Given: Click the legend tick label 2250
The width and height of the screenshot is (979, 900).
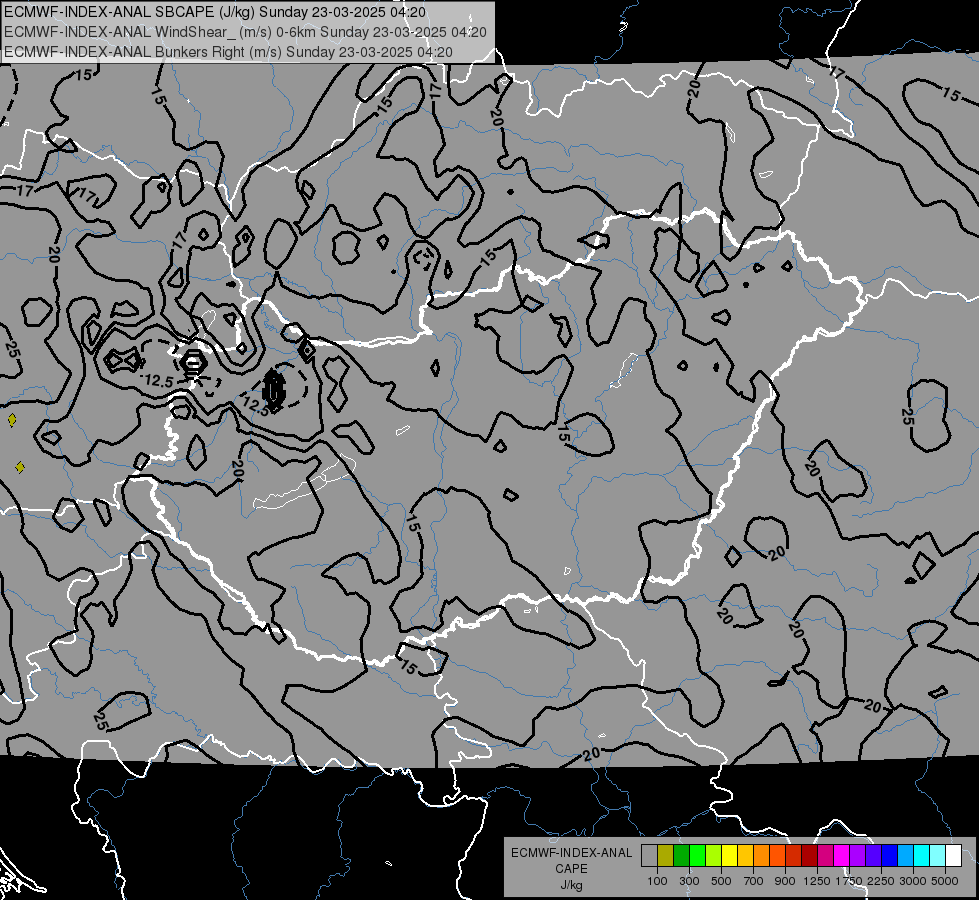Looking at the screenshot, I should (881, 881).
